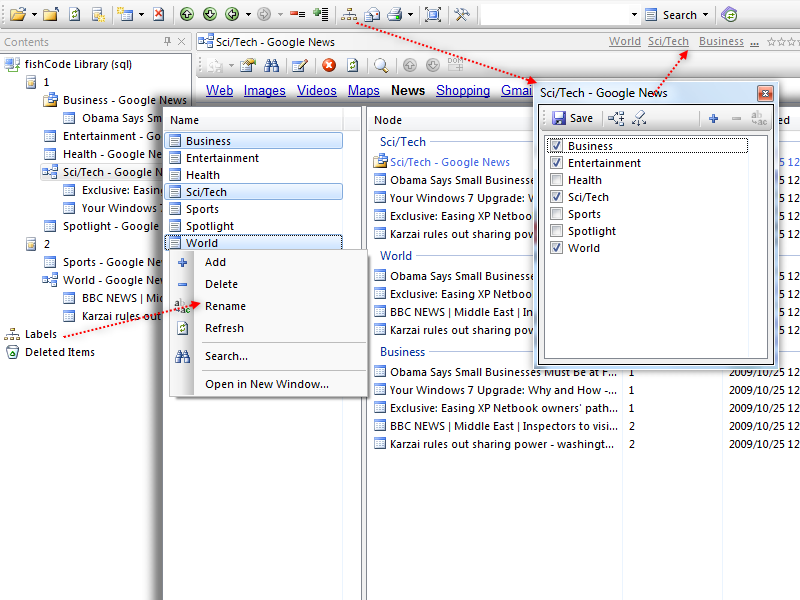Open the labels hierarchy toolbar icon

pos(349,15)
